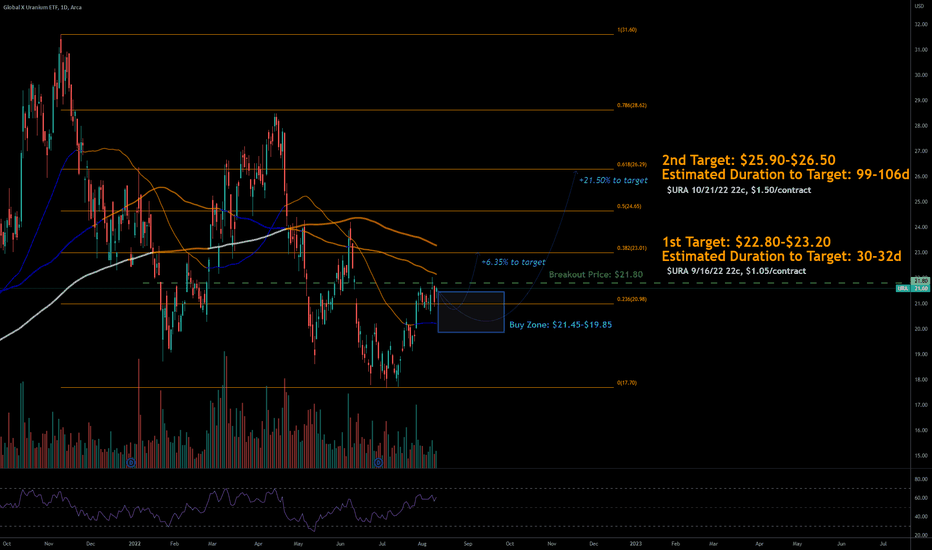The width and height of the screenshot is (932, 550).
Task: Select the Fibonacci 0(17.70) level label
Action: coord(626,383)
